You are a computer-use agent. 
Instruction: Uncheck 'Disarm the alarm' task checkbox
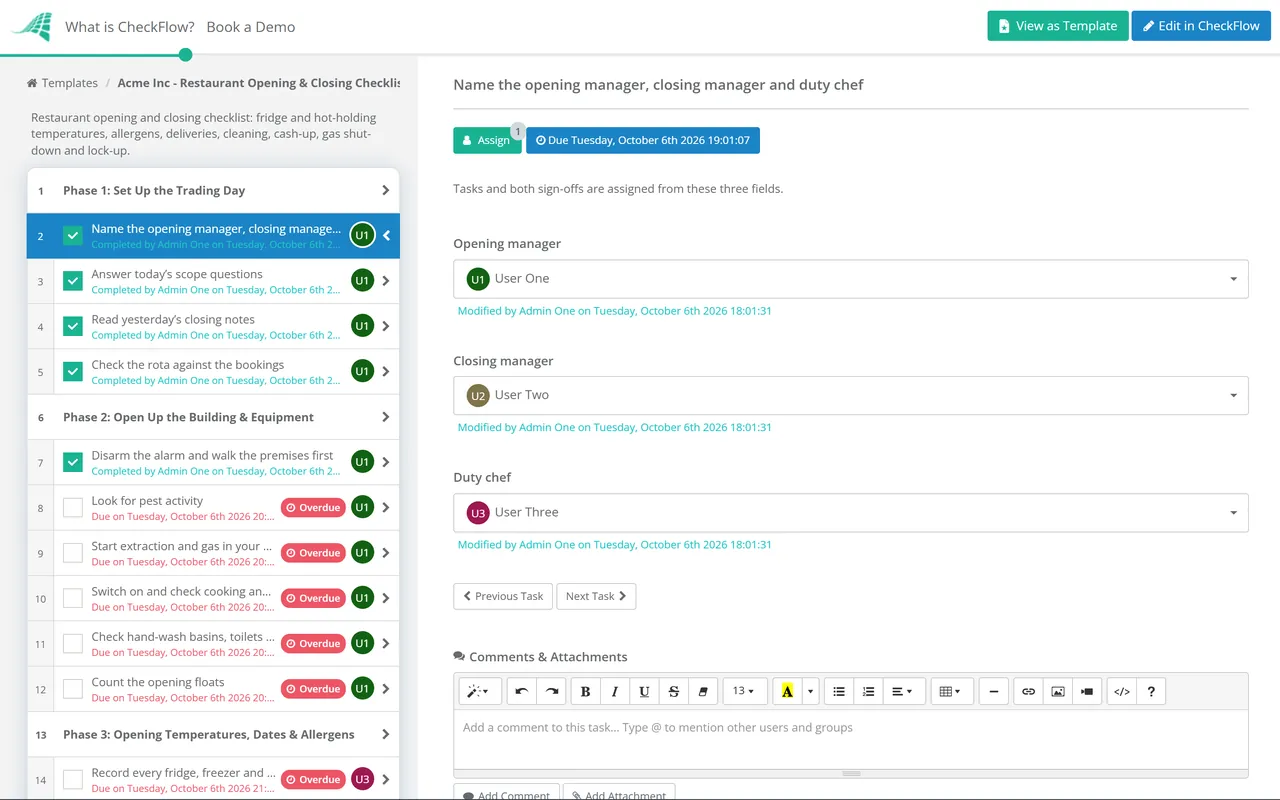pyautogui.click(x=73, y=462)
